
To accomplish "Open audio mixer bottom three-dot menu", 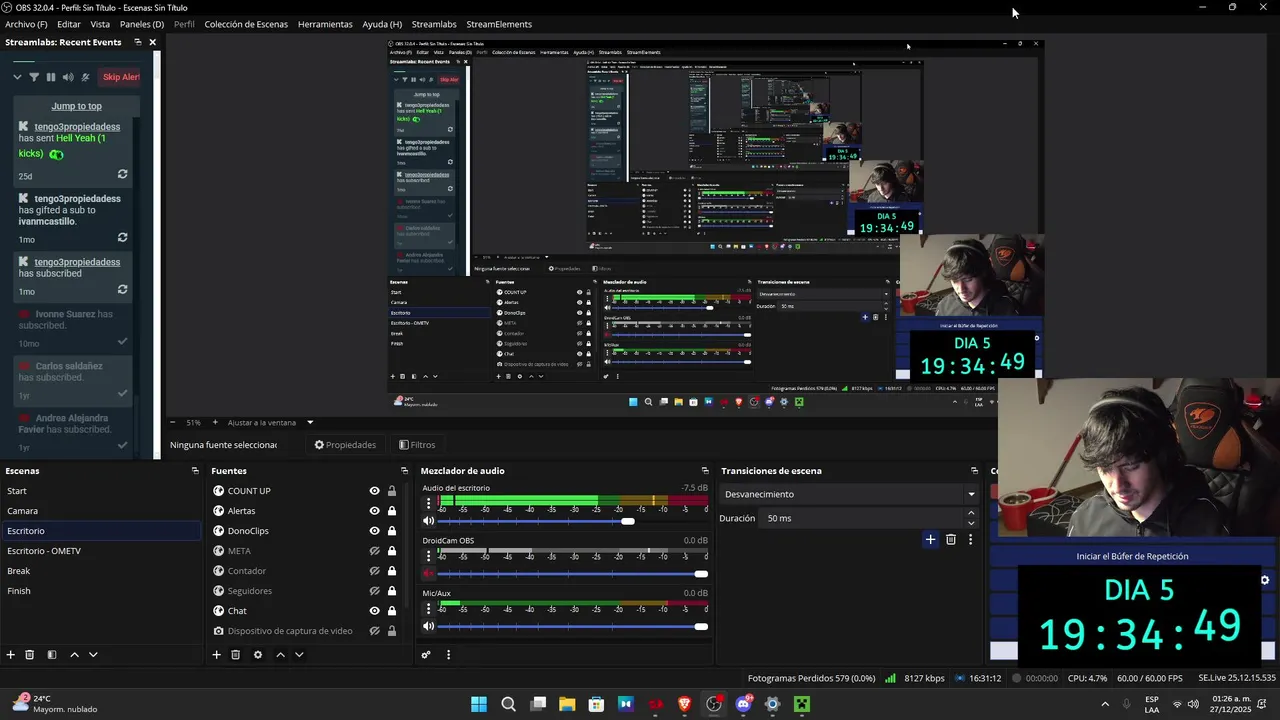I will (448, 655).
